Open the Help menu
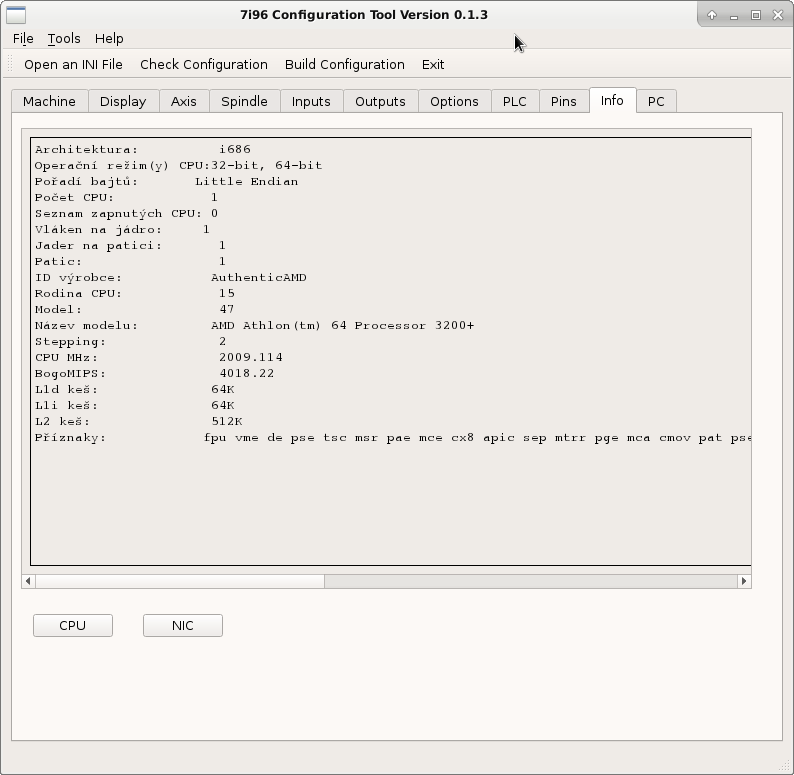 coord(109,38)
